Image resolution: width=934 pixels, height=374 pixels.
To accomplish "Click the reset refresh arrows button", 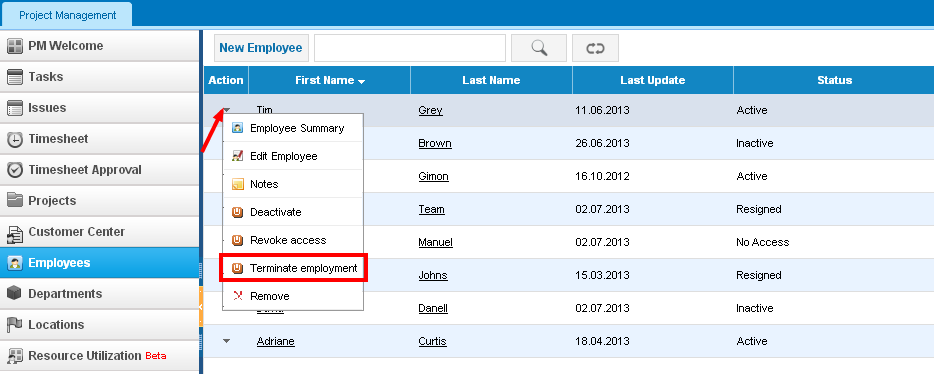I will click(595, 48).
